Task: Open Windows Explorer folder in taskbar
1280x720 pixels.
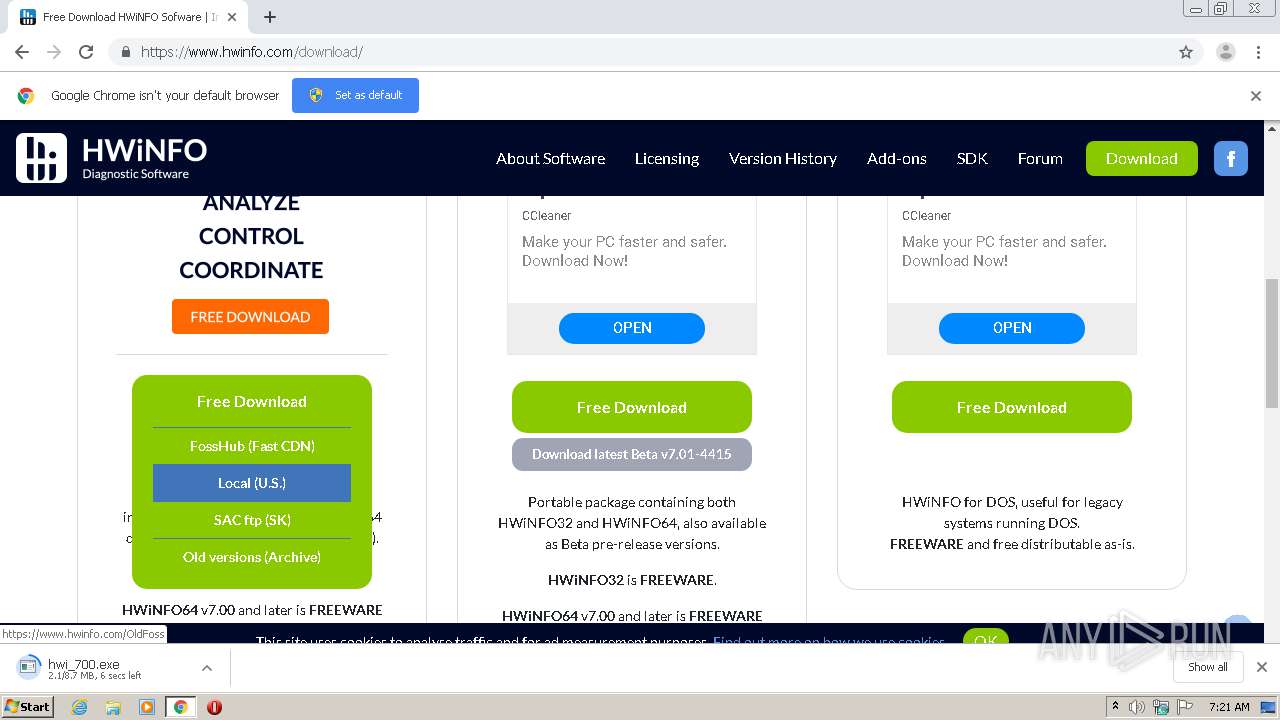Action: point(113,707)
